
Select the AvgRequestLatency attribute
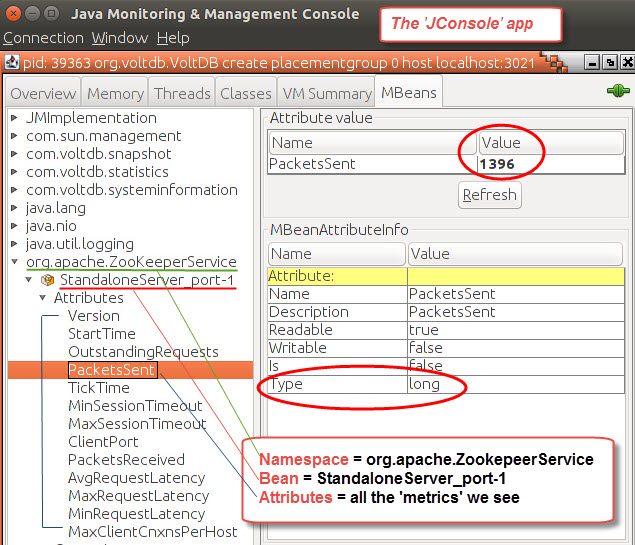pos(137,478)
